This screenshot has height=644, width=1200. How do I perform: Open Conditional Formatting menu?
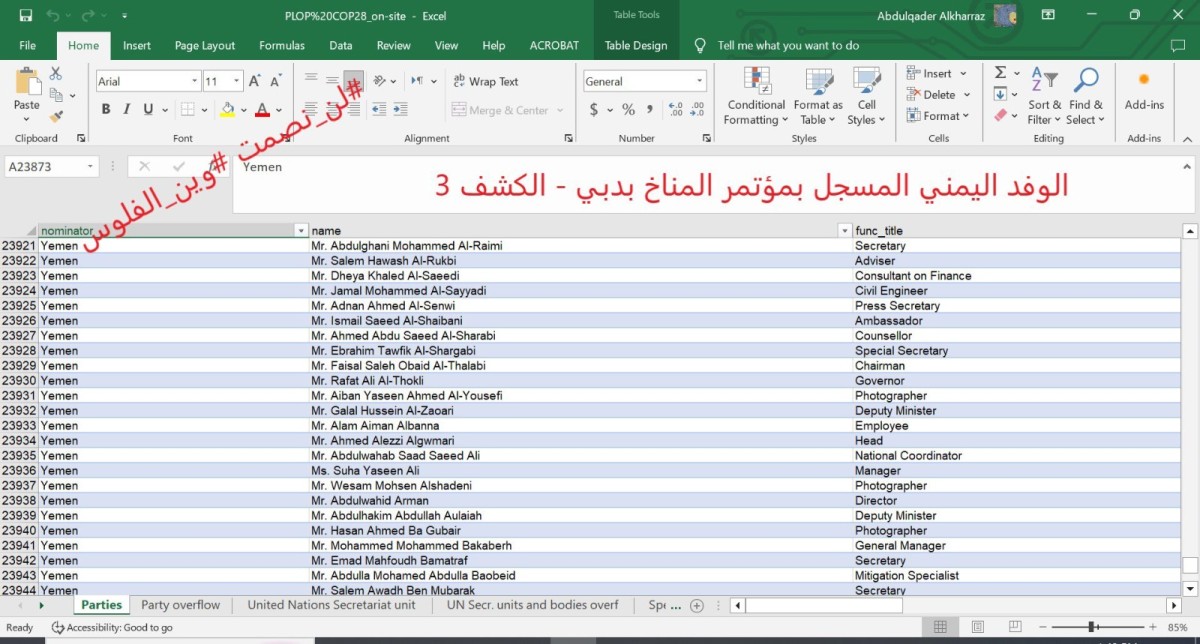click(x=756, y=96)
